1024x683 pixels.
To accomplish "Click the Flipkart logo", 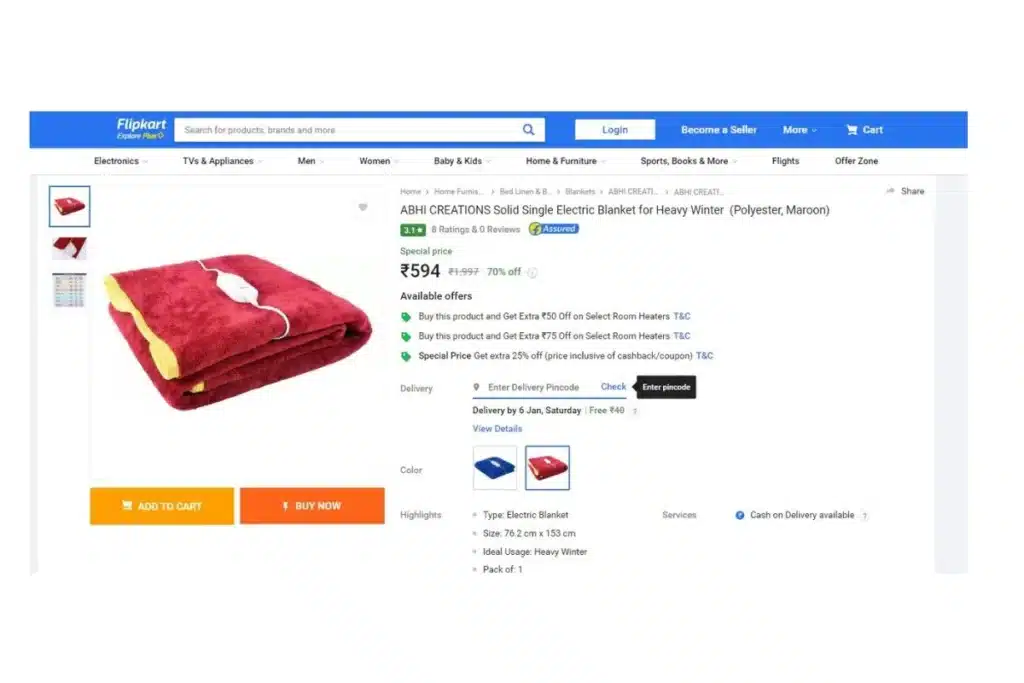I will click(141, 129).
